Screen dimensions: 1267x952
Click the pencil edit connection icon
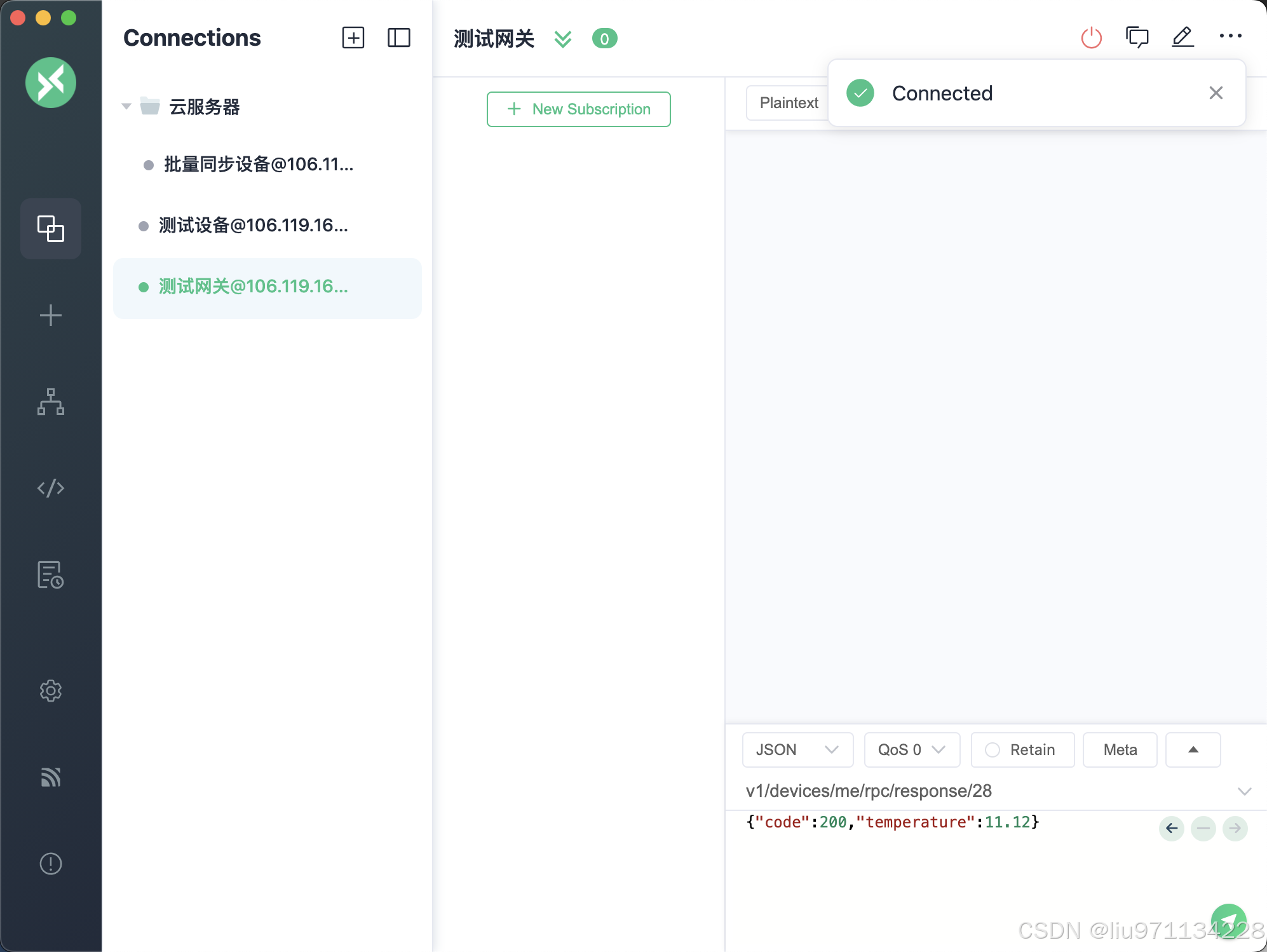pyautogui.click(x=1182, y=37)
